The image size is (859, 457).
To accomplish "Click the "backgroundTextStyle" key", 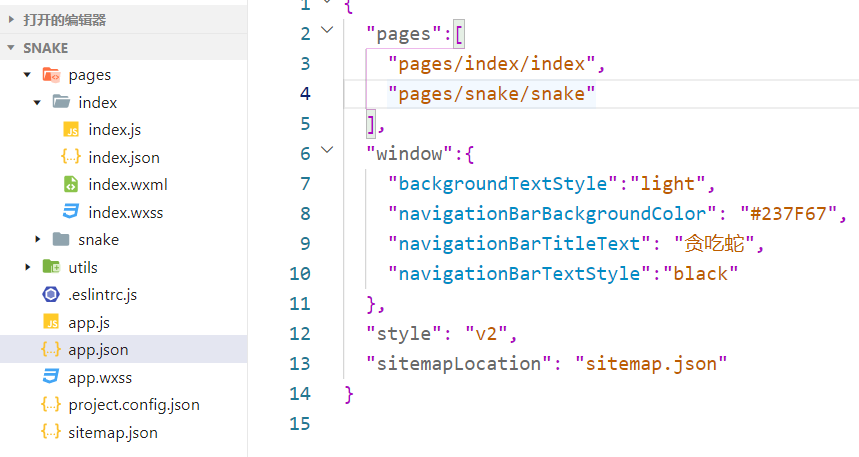I will (503, 184).
